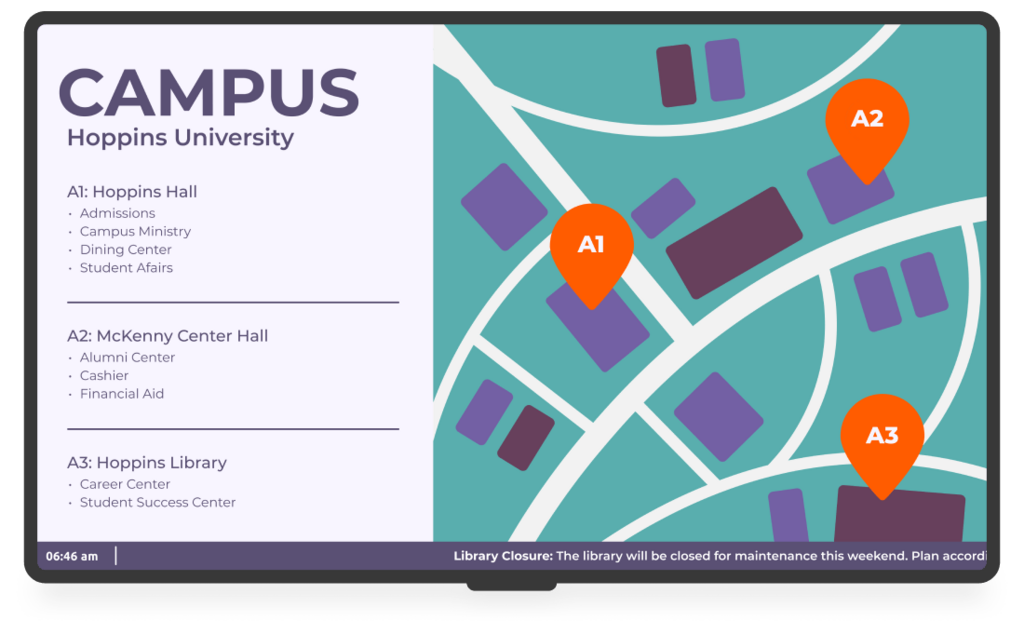Click the 06:46 am clock display
The height and width of the screenshot is (621, 1024).
[x=72, y=556]
